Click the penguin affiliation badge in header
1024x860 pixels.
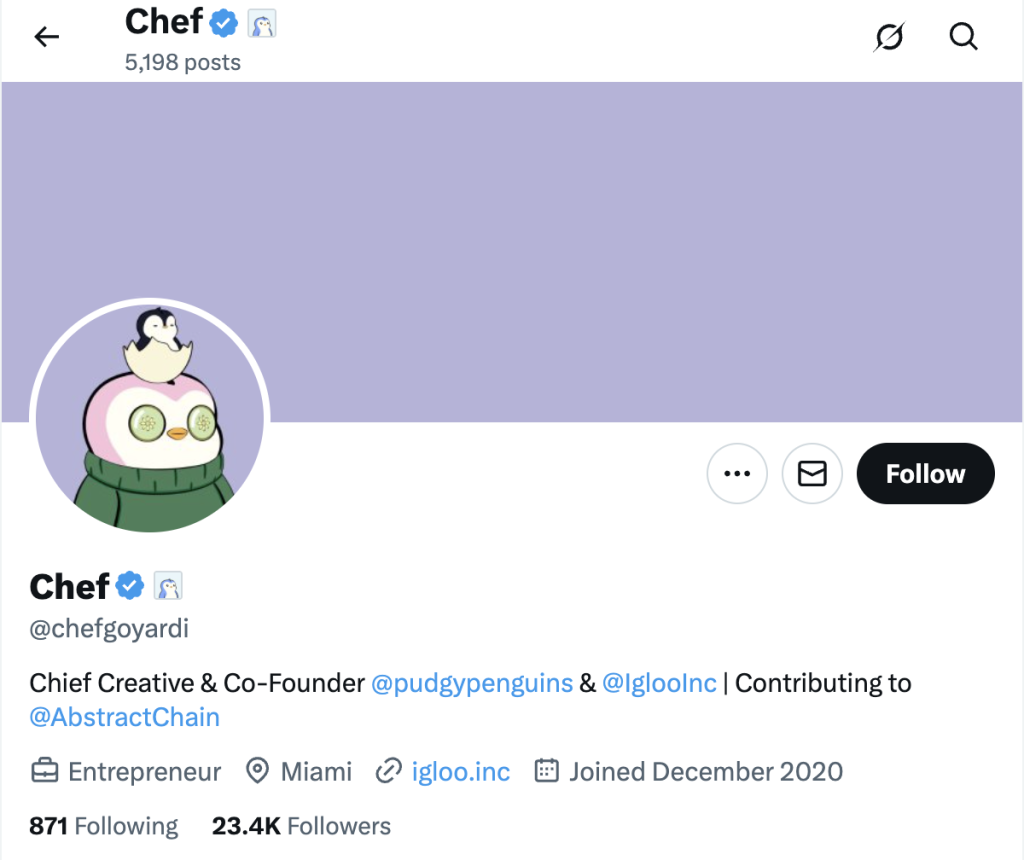pyautogui.click(x=262, y=24)
